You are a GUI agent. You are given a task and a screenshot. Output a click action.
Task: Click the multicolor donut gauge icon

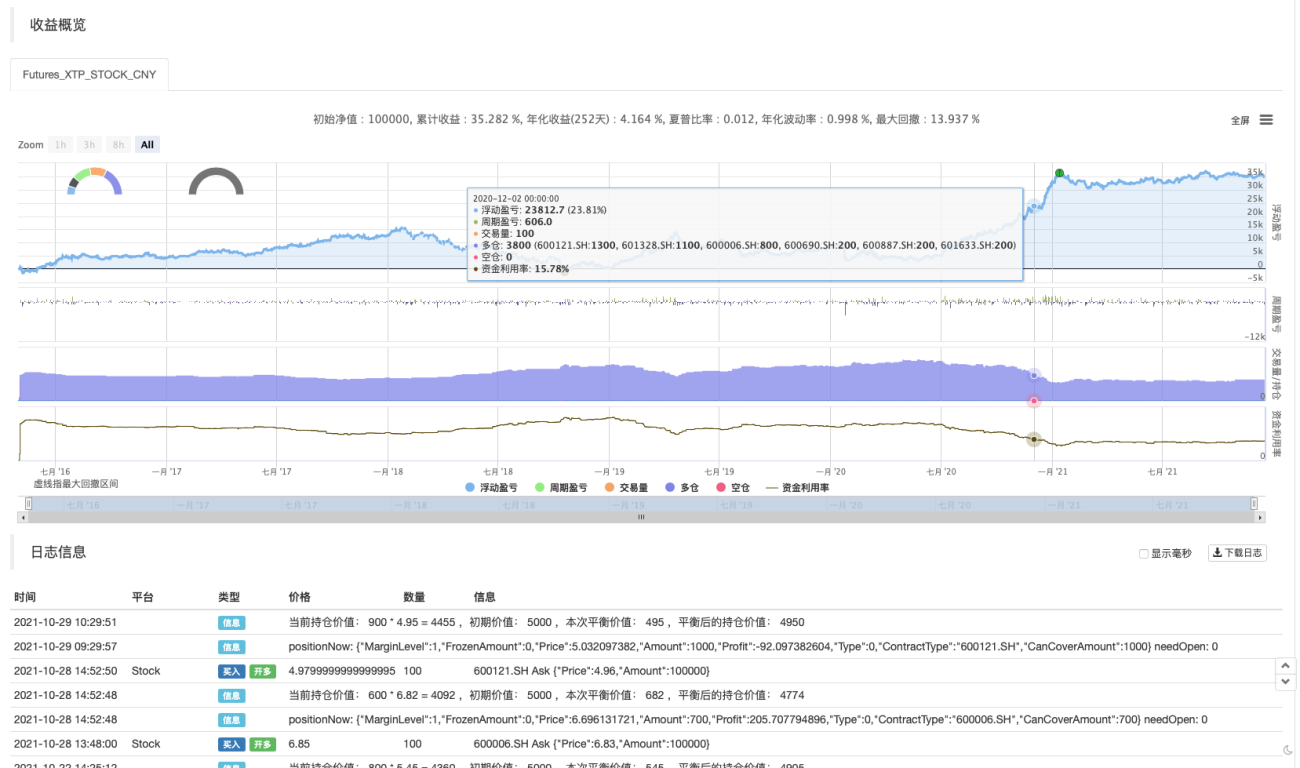pyautogui.click(x=94, y=181)
